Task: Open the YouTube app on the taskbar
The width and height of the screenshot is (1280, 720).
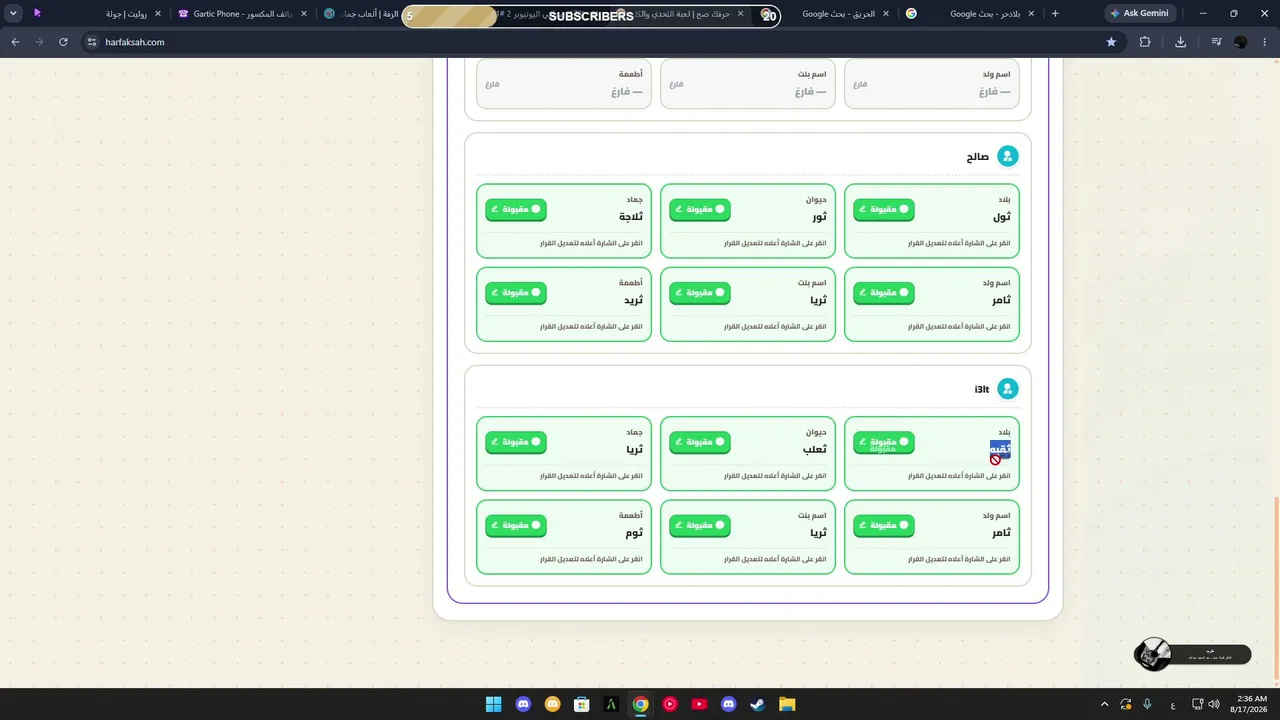Action: tap(699, 704)
